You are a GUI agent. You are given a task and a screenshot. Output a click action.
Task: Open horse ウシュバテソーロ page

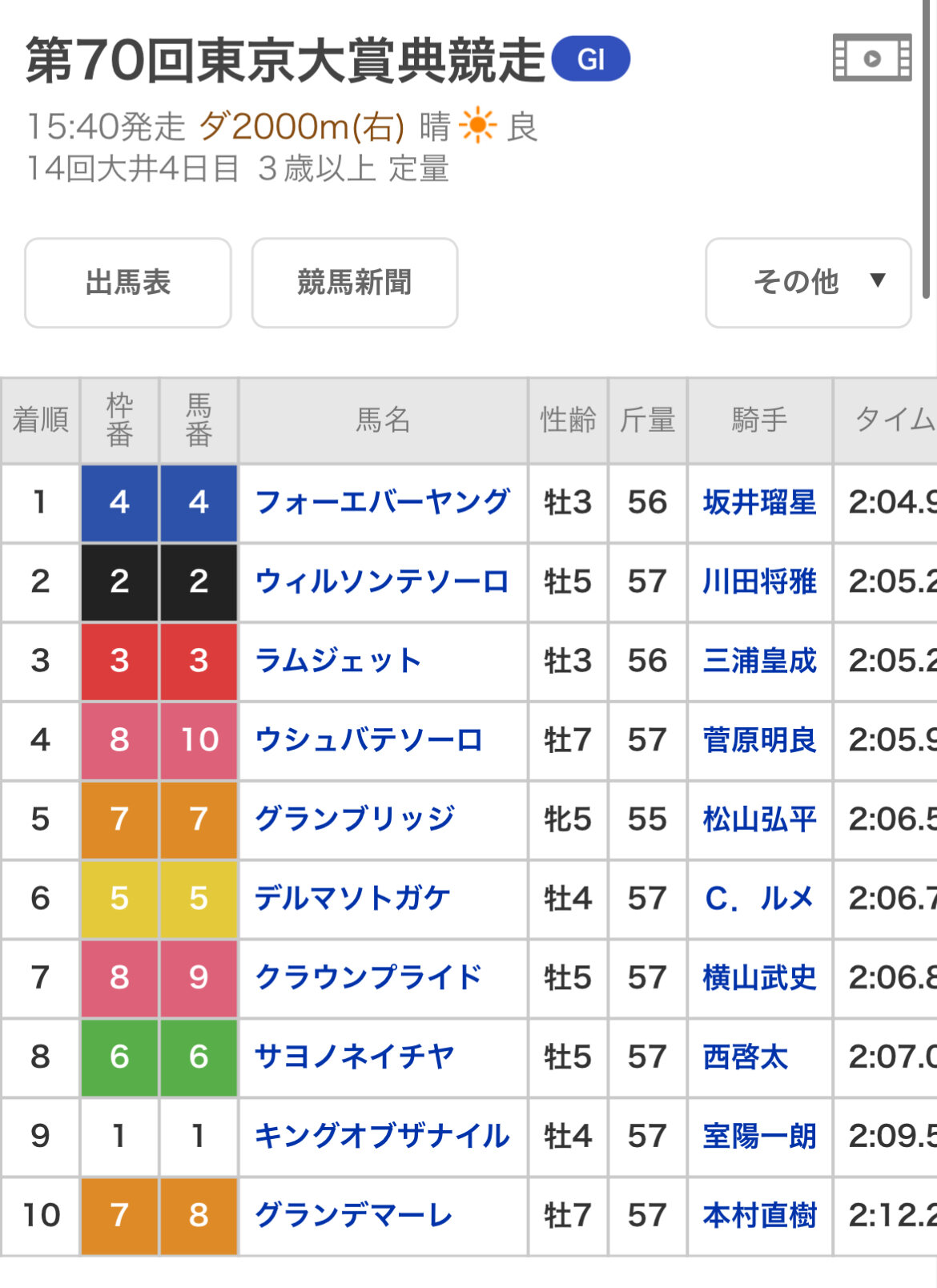tap(368, 740)
